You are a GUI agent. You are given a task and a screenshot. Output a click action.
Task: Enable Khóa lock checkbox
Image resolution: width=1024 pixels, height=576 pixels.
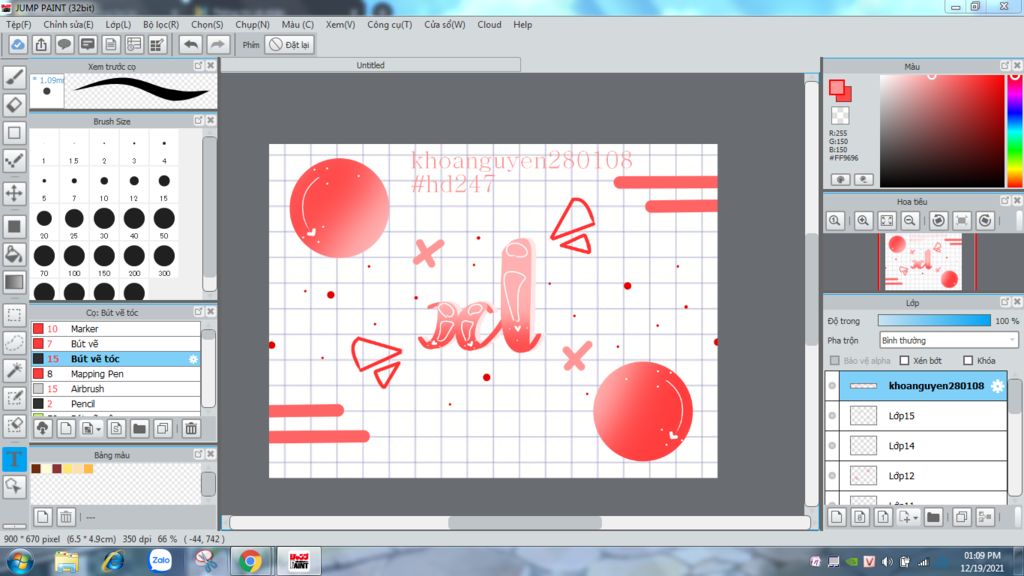968,360
